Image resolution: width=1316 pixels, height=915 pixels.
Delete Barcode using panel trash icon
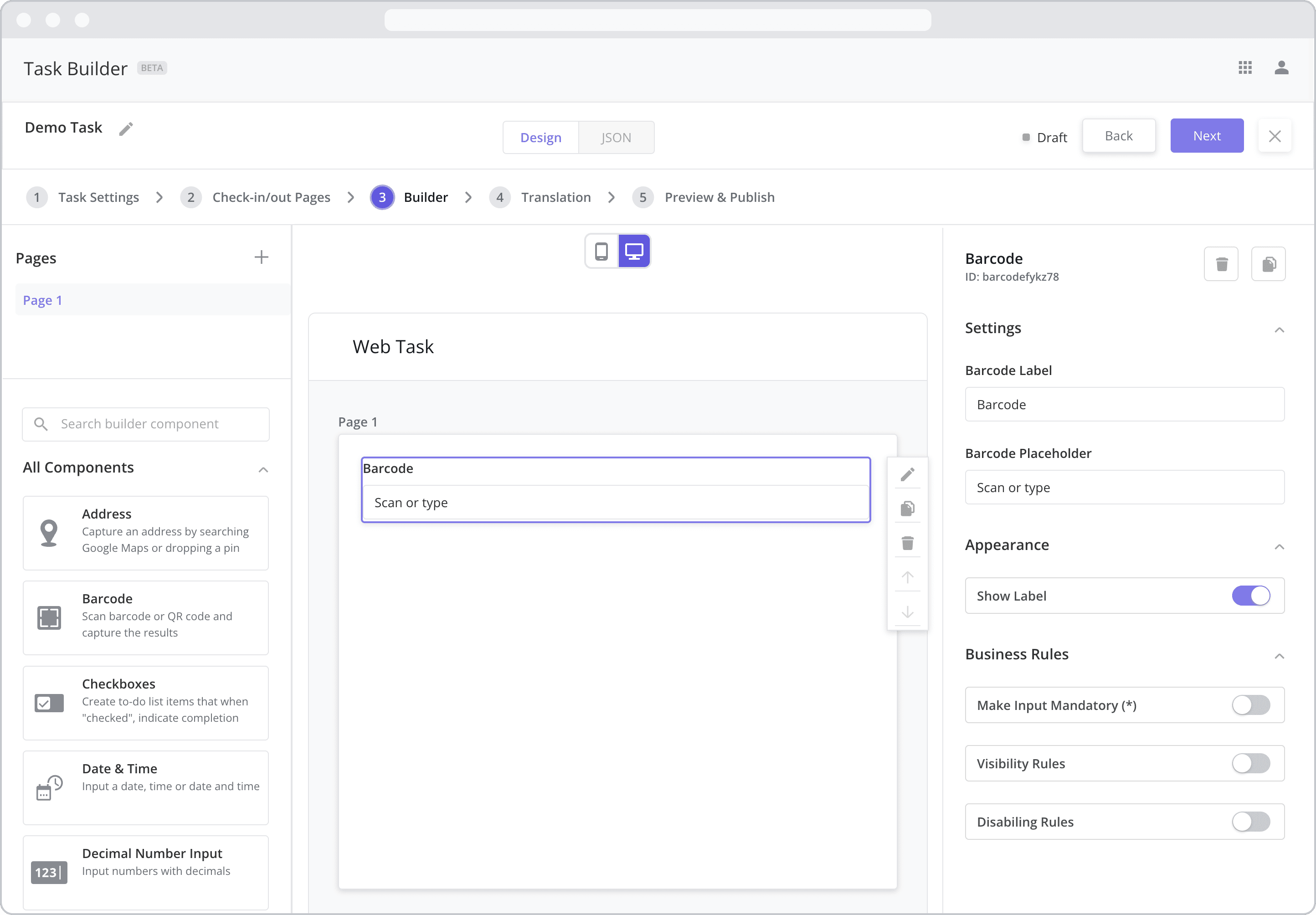point(1221,264)
